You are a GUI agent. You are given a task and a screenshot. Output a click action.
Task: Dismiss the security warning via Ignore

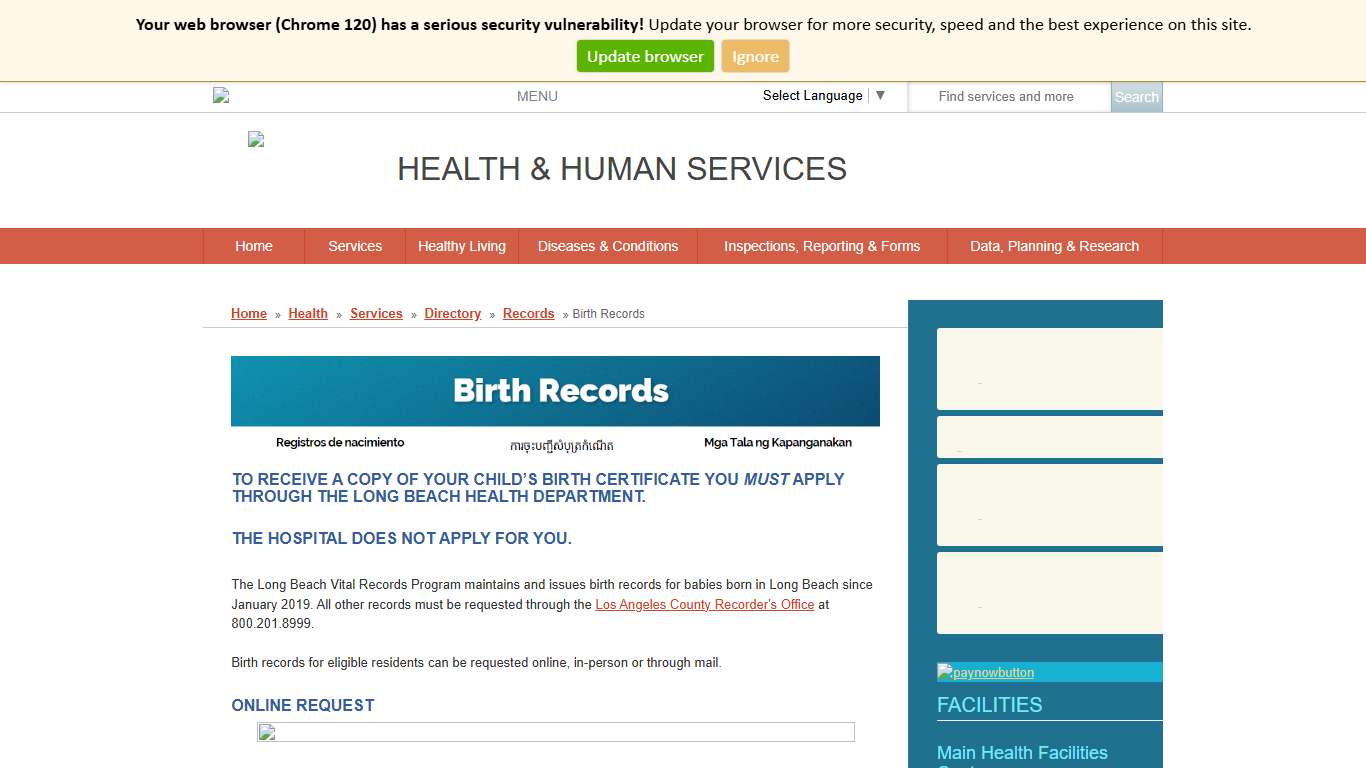(x=755, y=56)
